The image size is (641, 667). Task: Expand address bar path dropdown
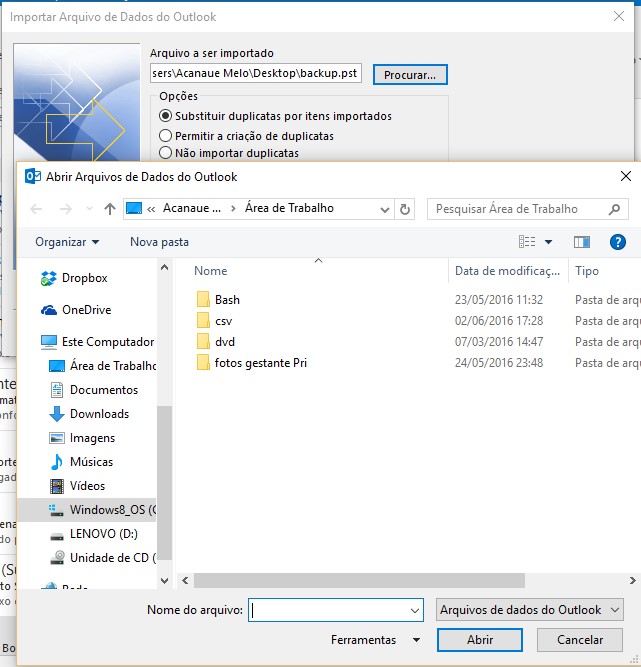click(x=385, y=209)
